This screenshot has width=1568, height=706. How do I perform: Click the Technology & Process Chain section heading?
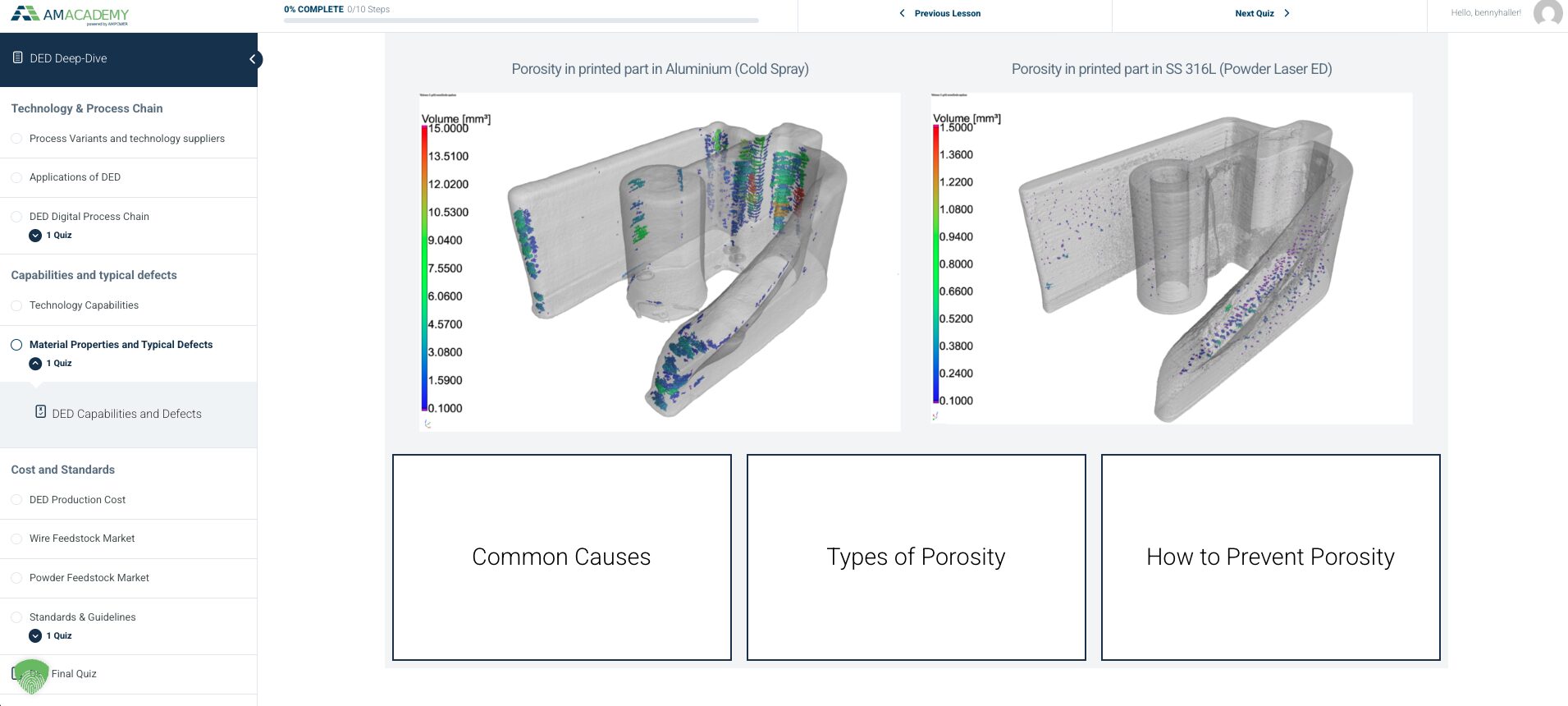coord(87,108)
